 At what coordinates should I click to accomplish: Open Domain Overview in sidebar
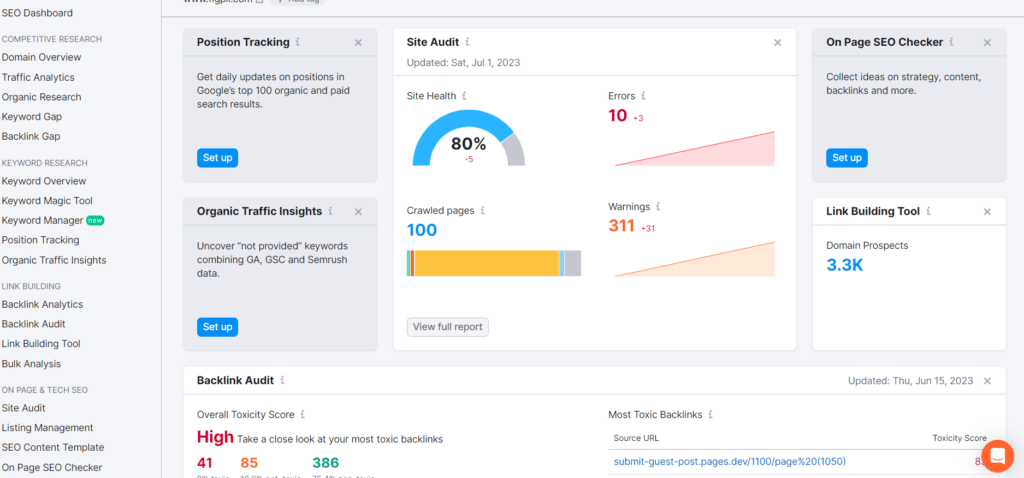point(41,57)
